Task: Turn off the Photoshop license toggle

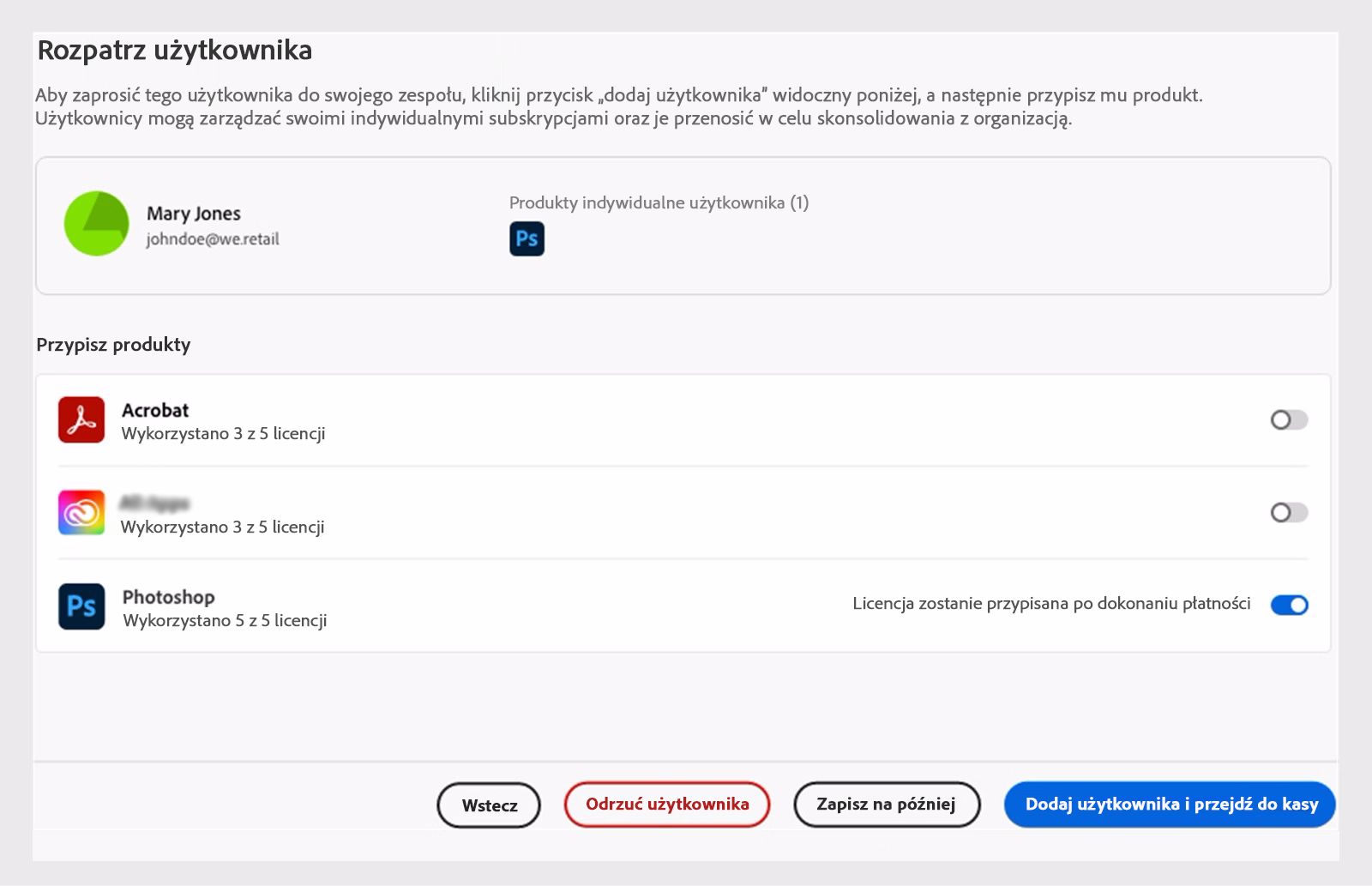Action: tap(1289, 605)
